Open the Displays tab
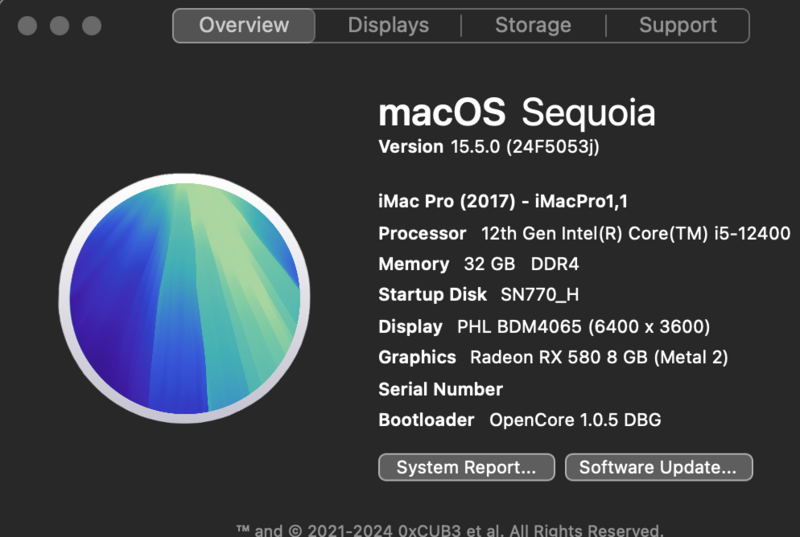This screenshot has height=537, width=800. click(388, 25)
